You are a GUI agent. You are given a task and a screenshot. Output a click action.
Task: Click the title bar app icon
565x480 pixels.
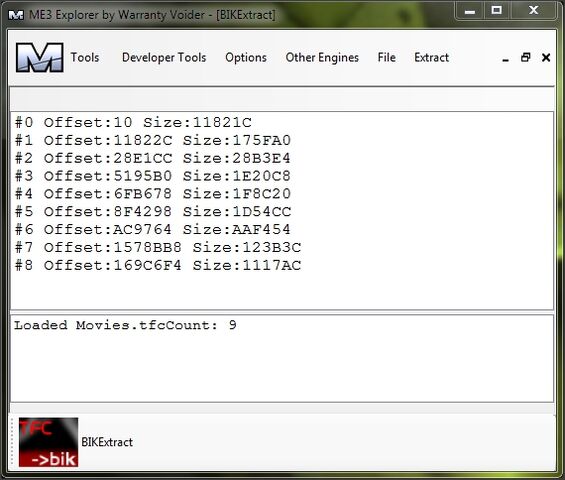click(x=16, y=15)
